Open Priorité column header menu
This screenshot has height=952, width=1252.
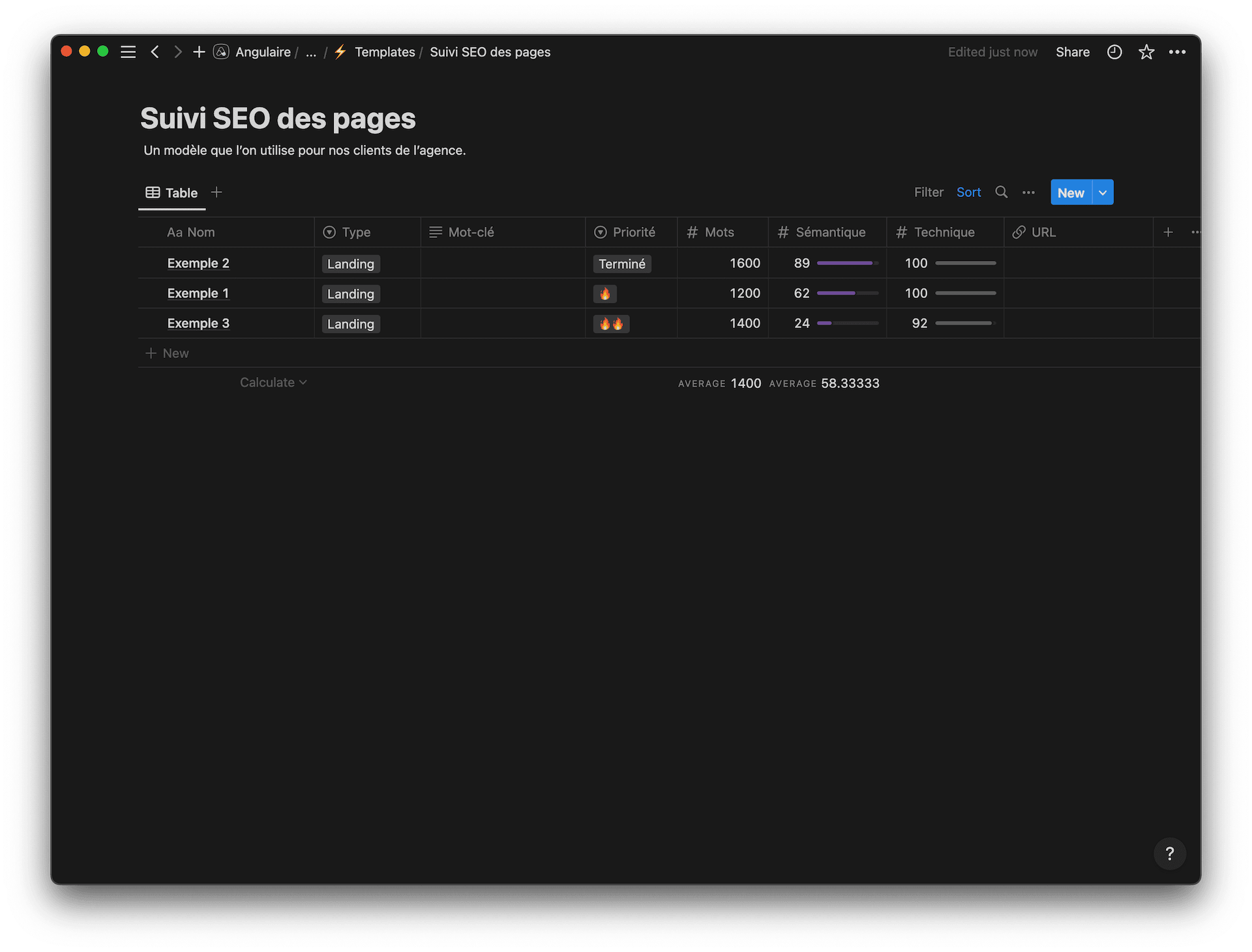(x=631, y=232)
